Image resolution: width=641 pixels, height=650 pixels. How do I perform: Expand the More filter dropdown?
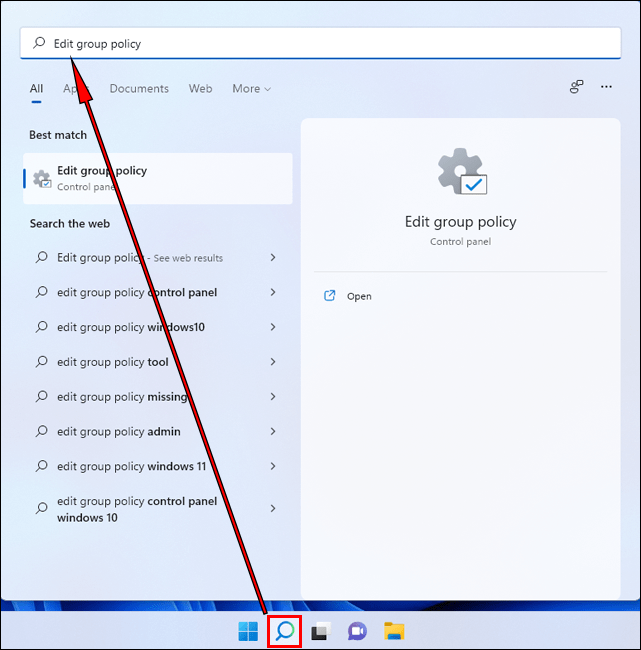[x=252, y=89]
